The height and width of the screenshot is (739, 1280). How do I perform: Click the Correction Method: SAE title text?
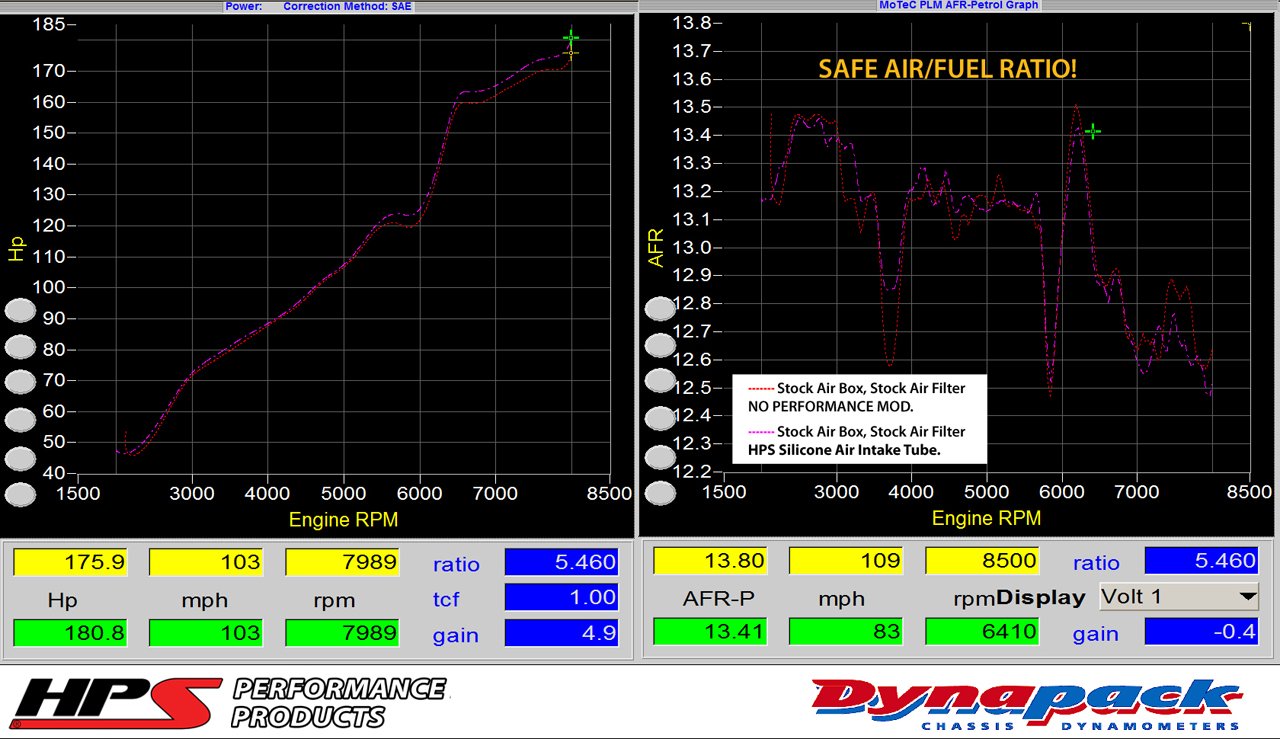pyautogui.click(x=347, y=6)
